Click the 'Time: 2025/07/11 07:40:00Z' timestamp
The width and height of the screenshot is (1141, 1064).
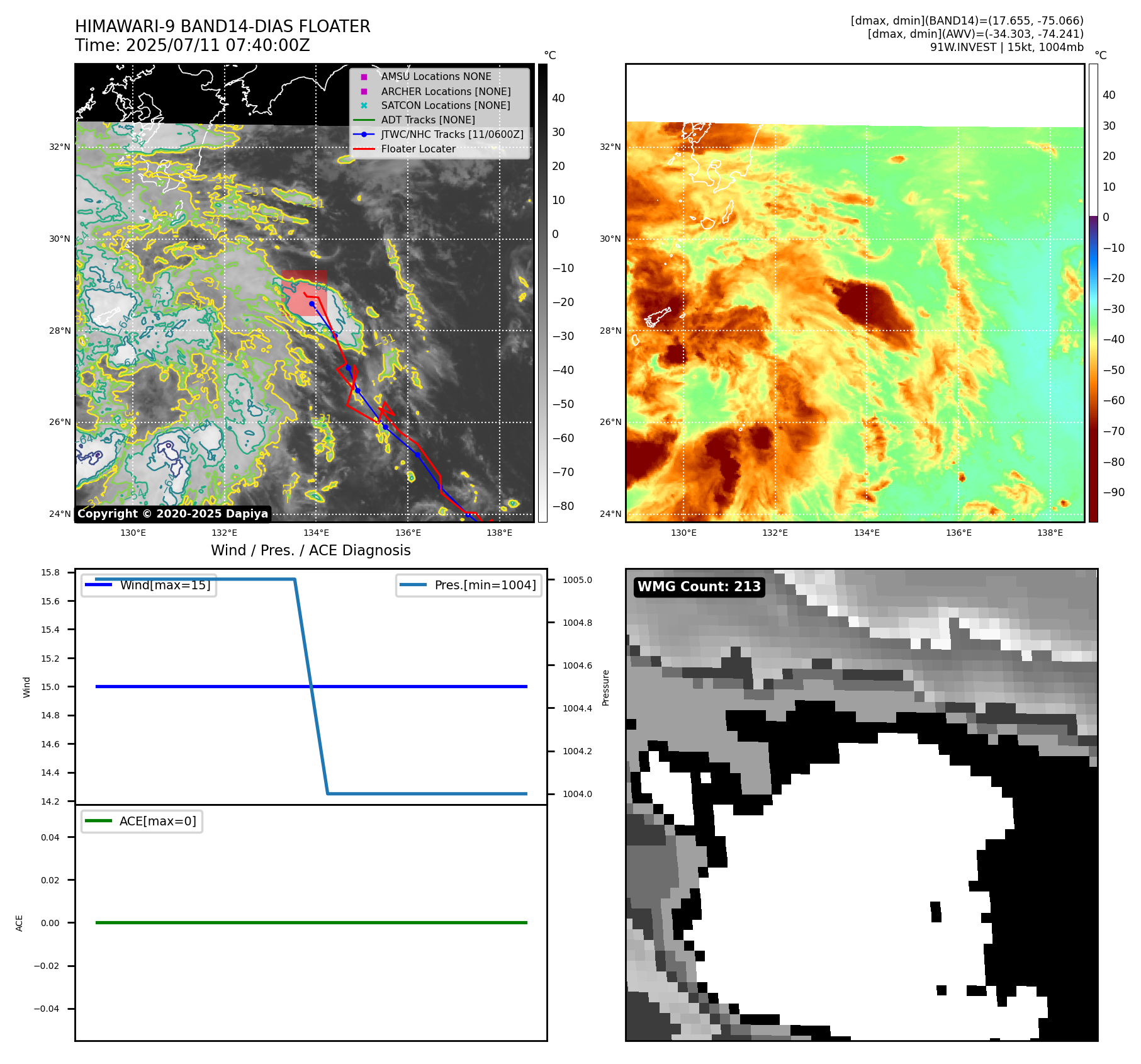193,45
